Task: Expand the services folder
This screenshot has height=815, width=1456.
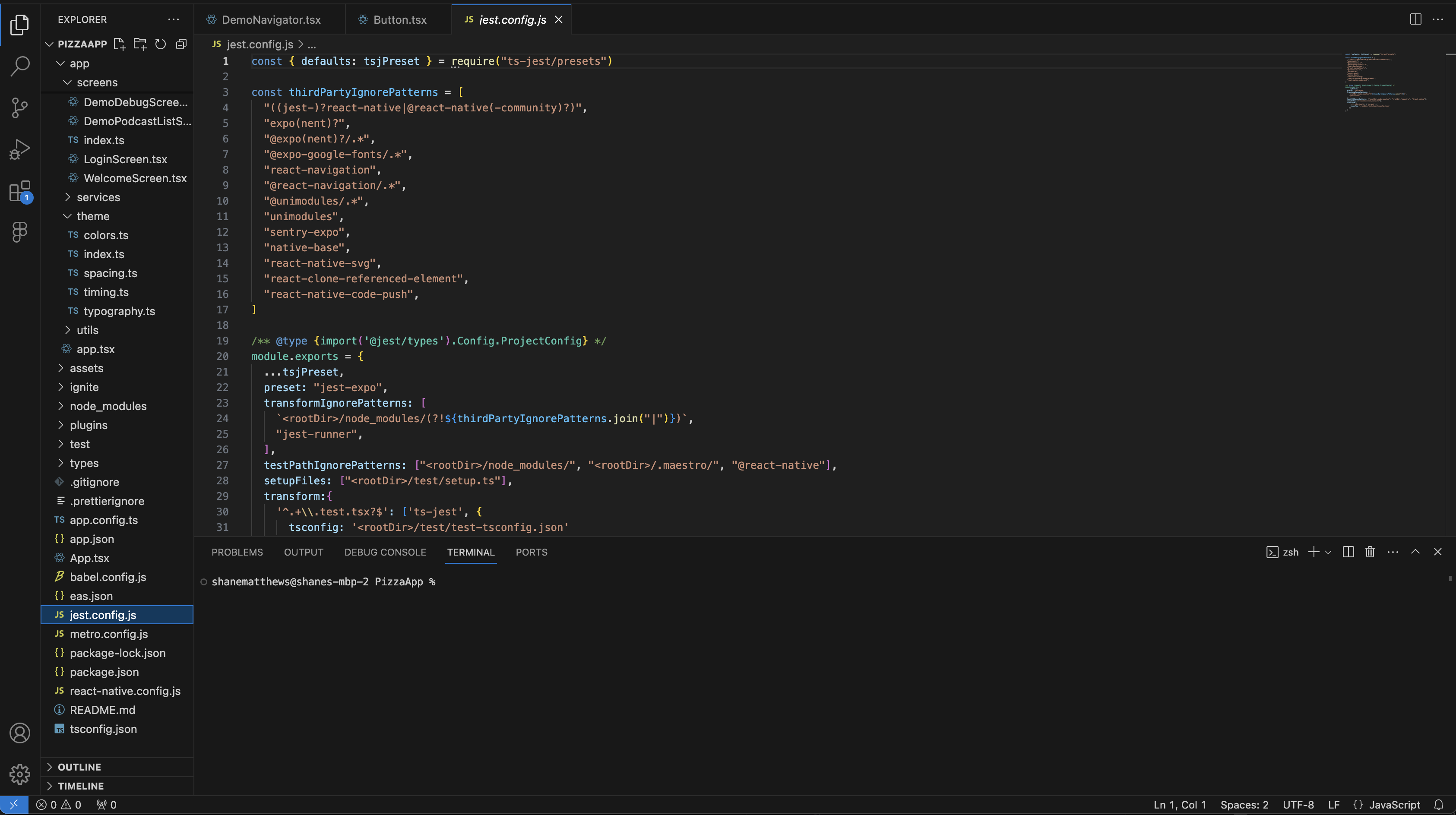Action: pos(98,197)
